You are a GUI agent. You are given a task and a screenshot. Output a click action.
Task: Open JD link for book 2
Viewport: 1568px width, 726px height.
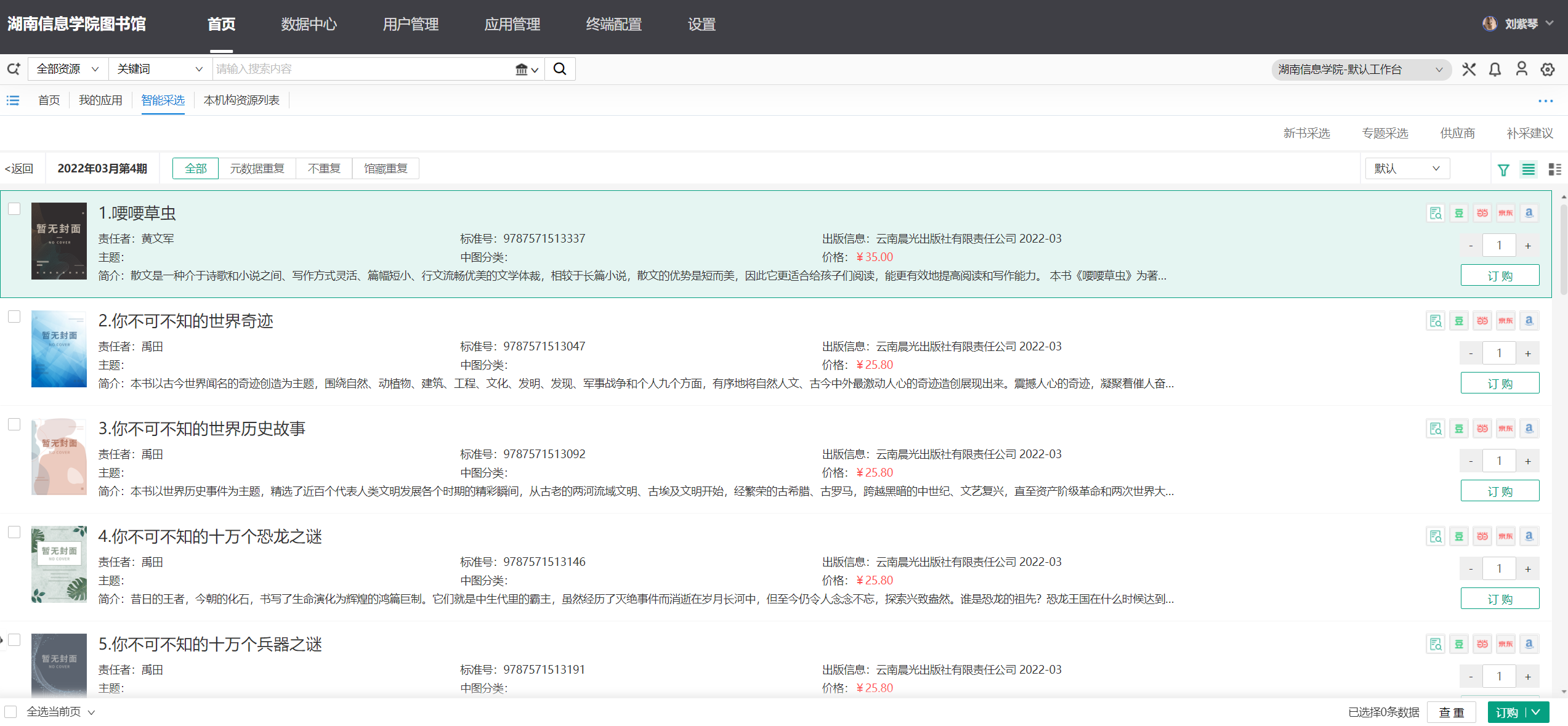pos(1506,321)
